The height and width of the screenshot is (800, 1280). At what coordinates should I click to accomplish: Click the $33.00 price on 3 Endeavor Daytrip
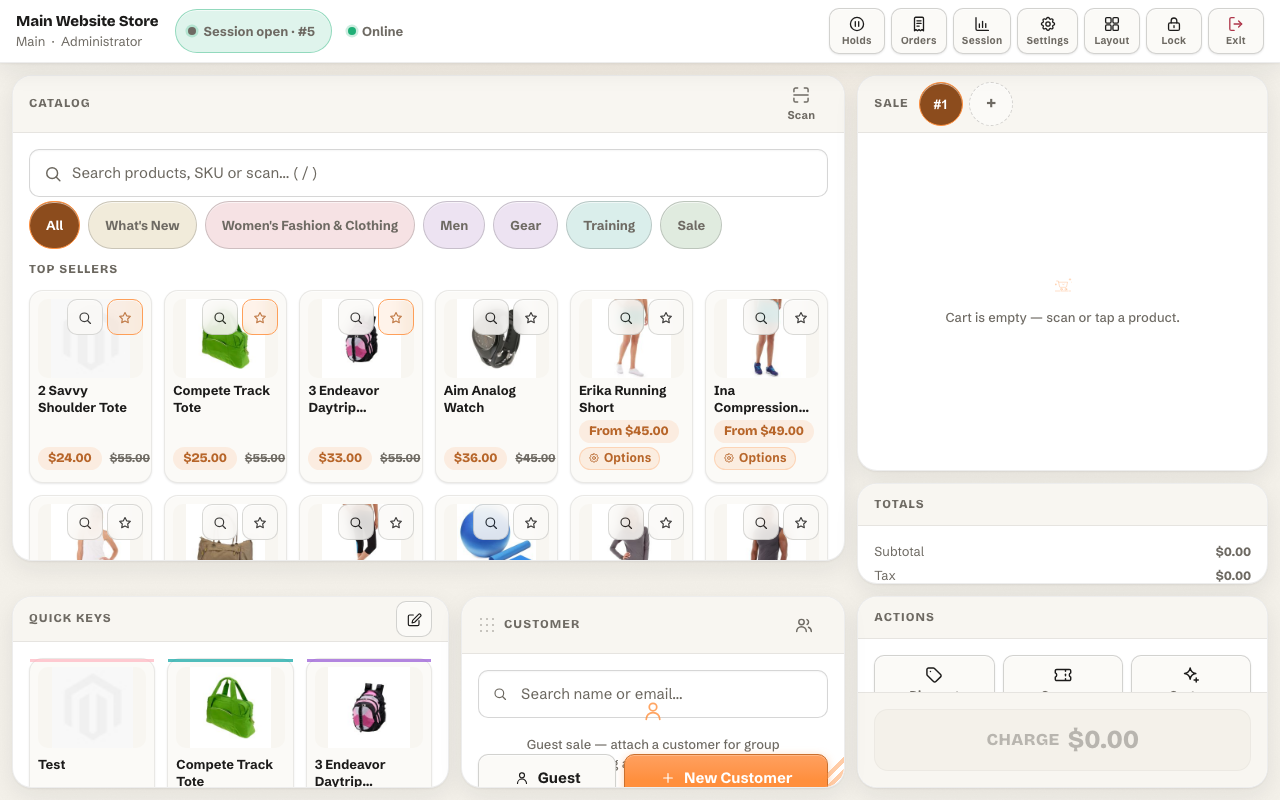[340, 458]
